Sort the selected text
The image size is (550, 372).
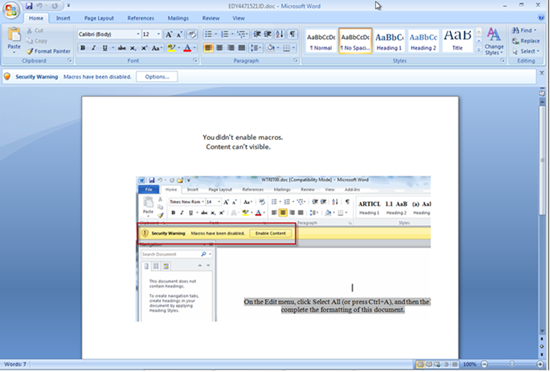click(x=280, y=34)
